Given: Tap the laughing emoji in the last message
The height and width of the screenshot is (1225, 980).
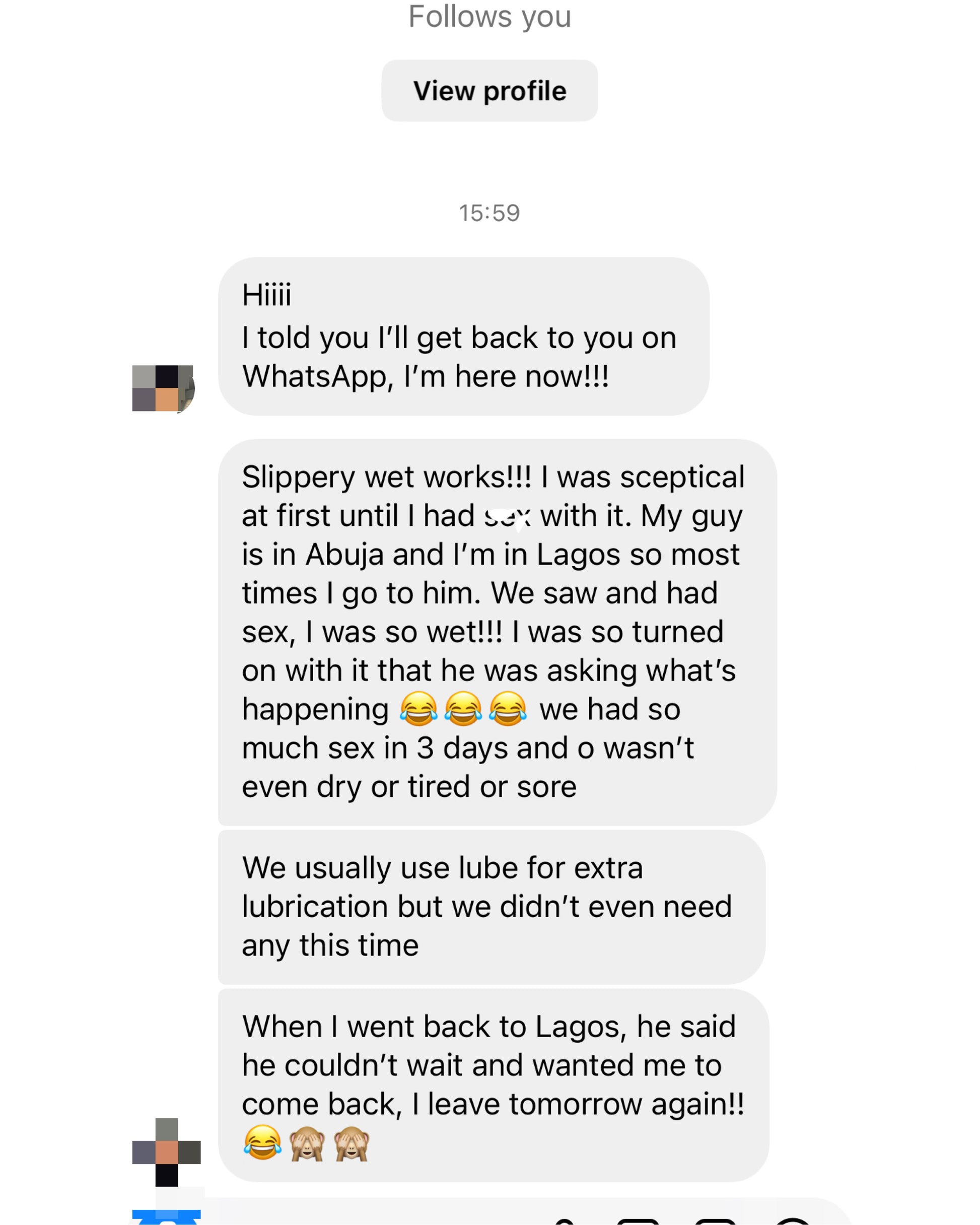Looking at the screenshot, I should coord(262,1142).
